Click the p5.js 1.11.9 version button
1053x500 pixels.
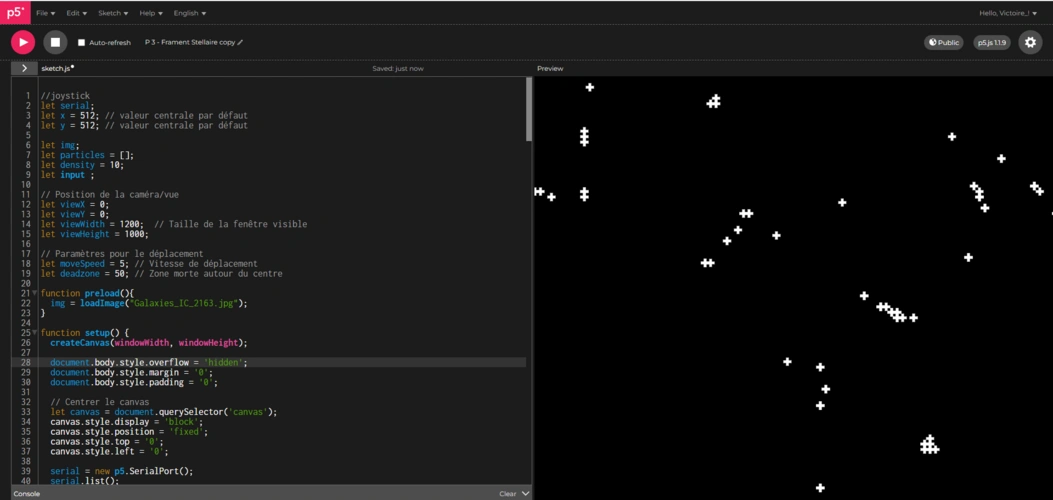click(x=992, y=43)
